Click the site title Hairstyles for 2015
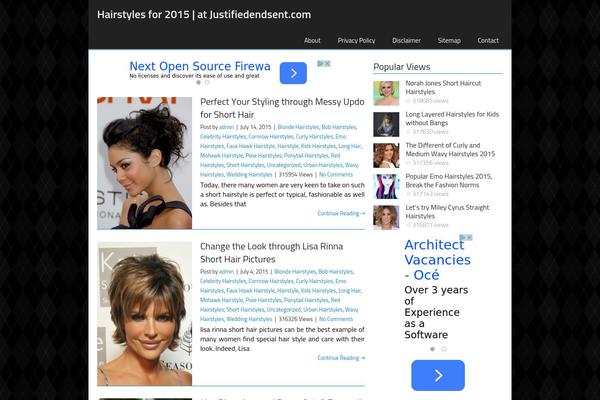This screenshot has width=600, height=400. [204, 15]
